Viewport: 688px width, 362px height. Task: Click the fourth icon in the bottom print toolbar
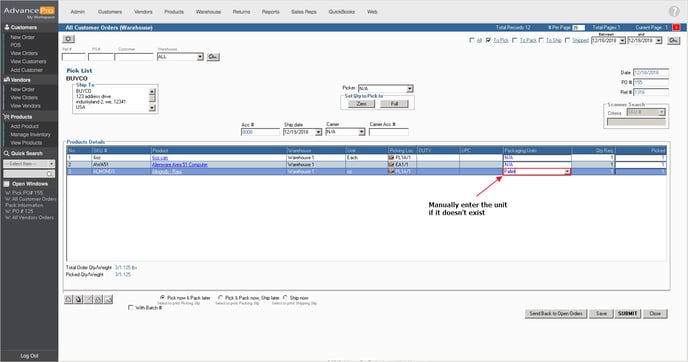pos(98,299)
